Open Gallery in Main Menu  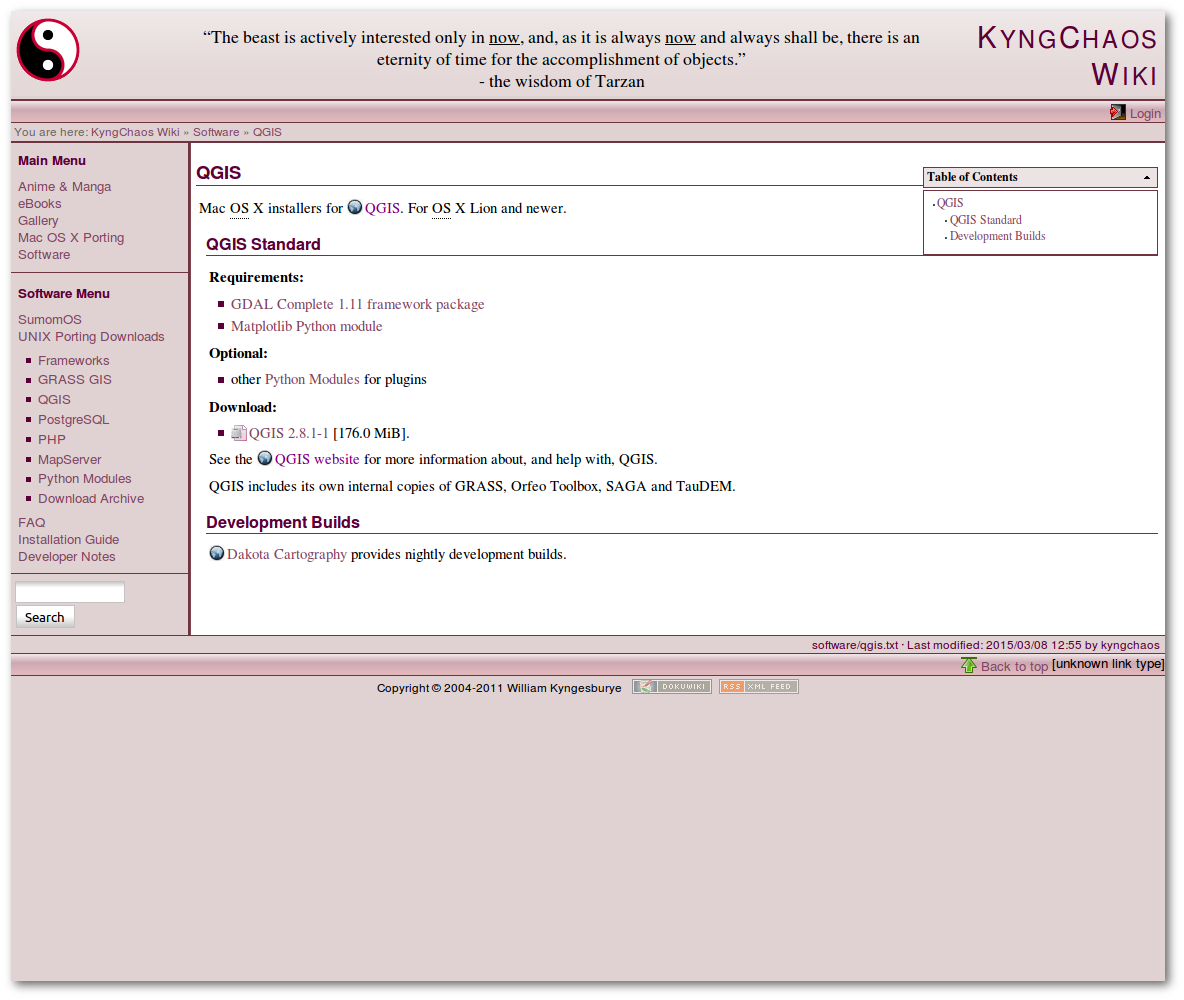click(38, 221)
